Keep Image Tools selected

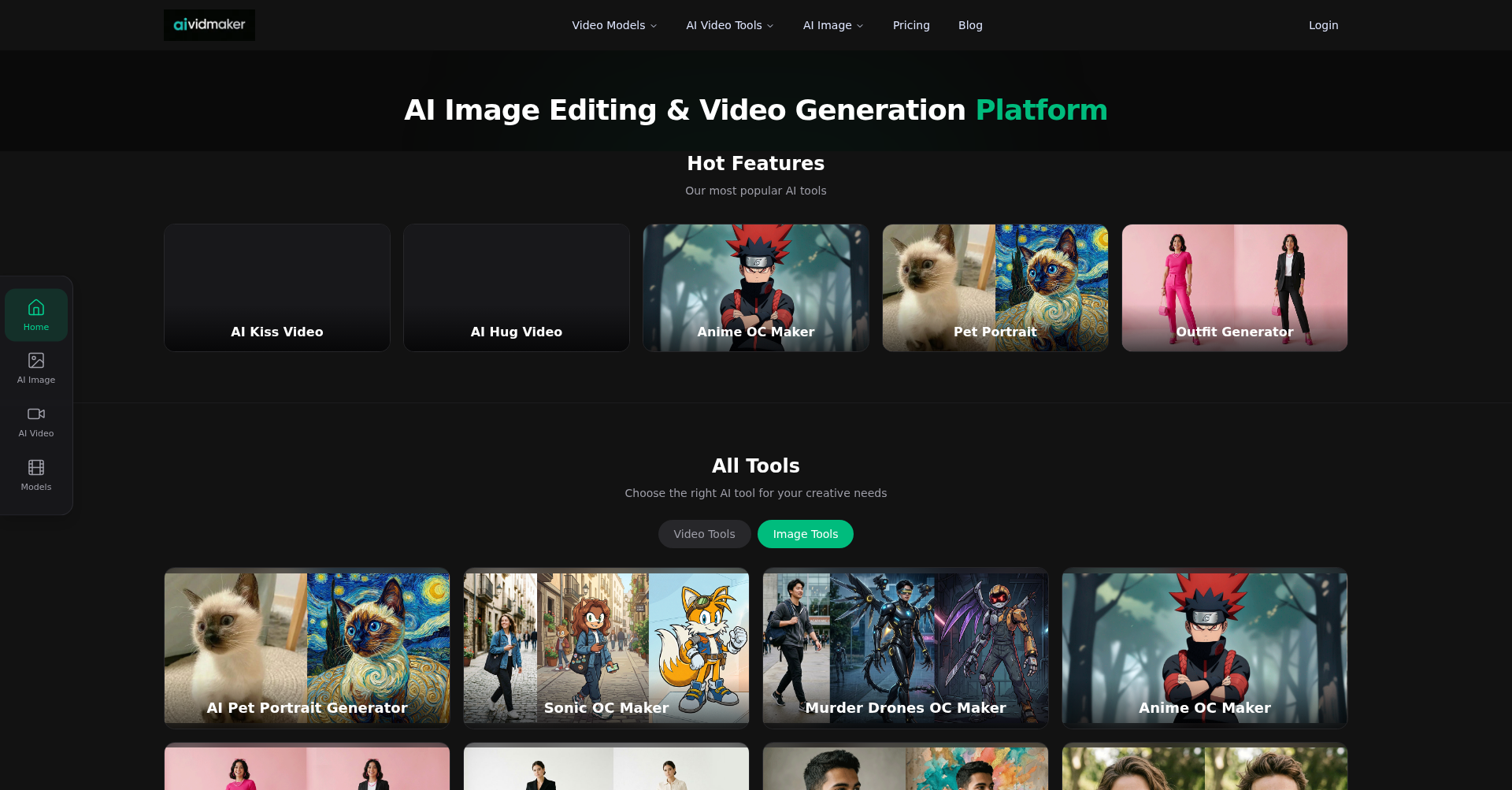805,533
